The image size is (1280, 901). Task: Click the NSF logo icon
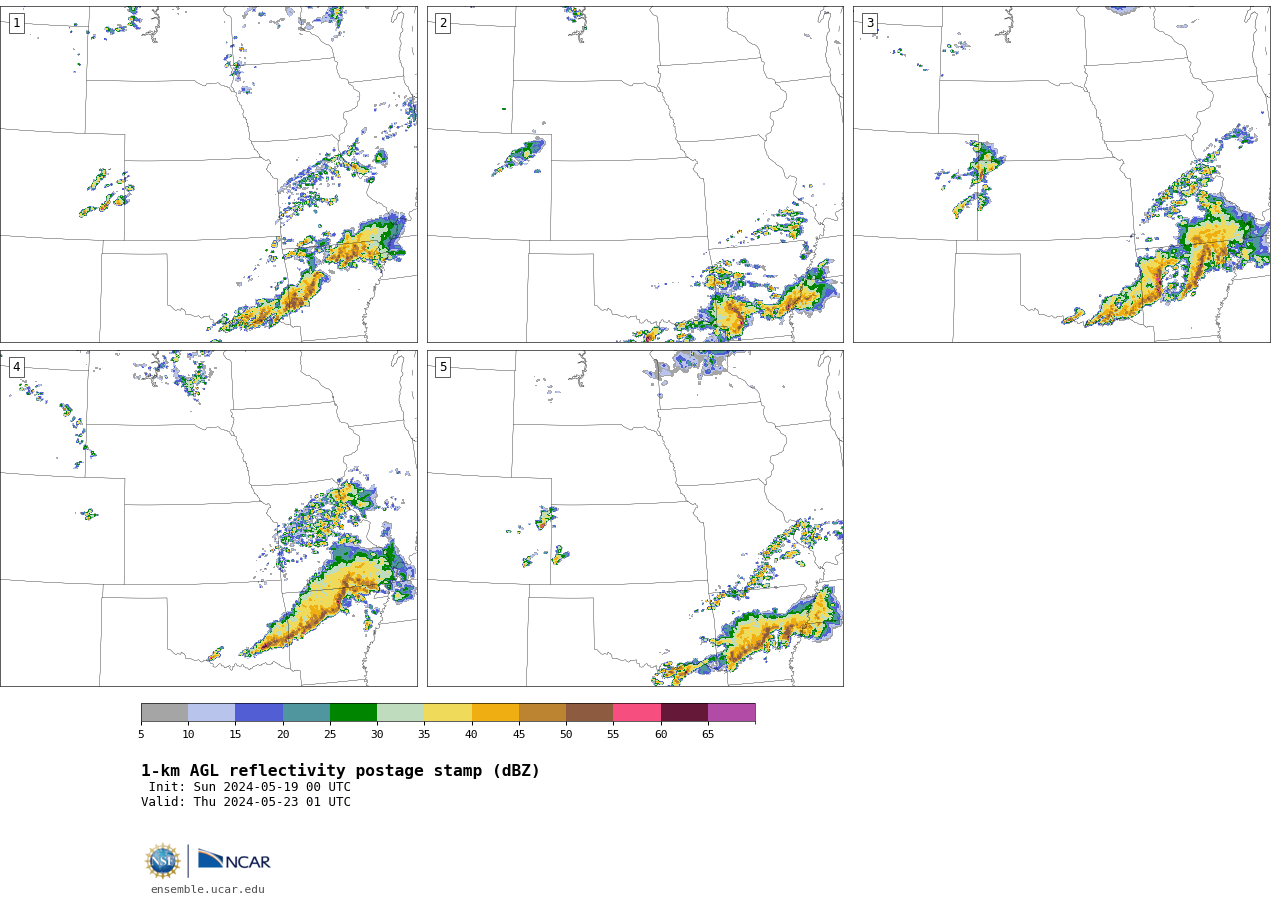pos(163,861)
